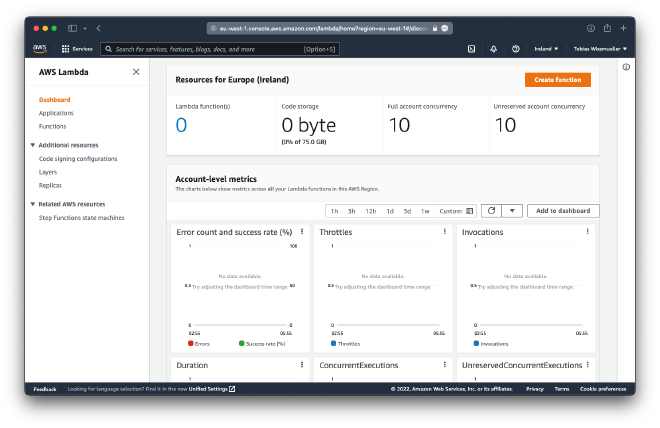Refresh the account-level metrics charts
The width and height of the screenshot is (660, 428).
(x=490, y=211)
